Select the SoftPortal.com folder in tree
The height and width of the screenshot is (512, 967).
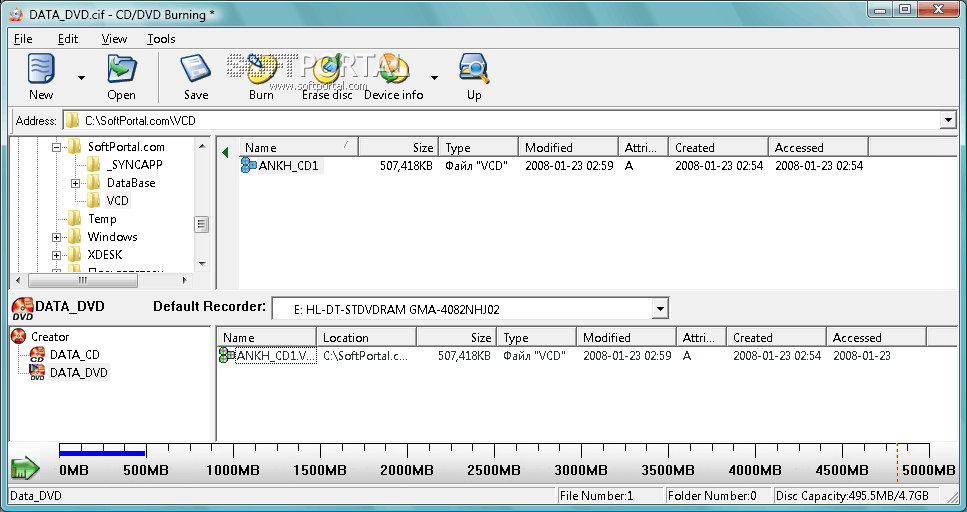(125, 147)
